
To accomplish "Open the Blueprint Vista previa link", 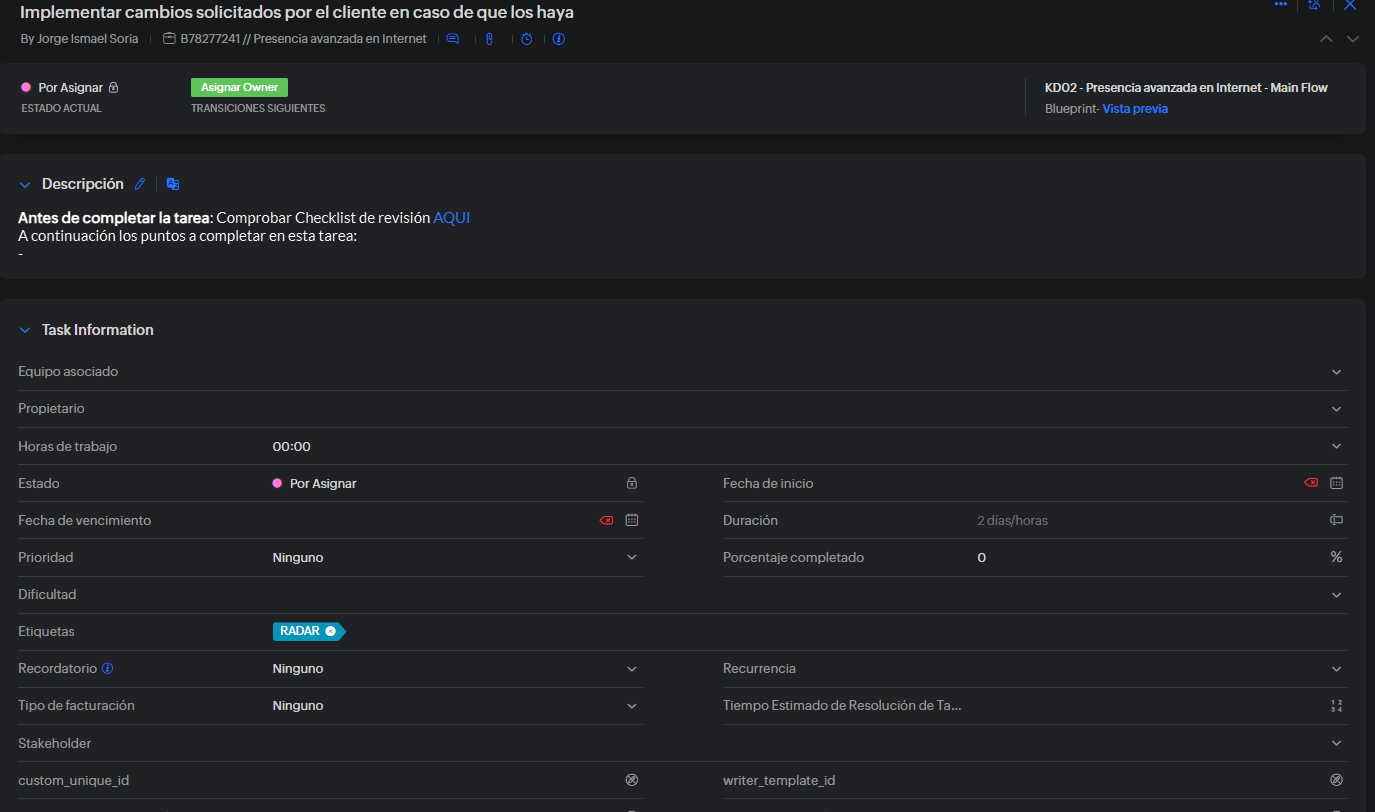I will coord(1135,108).
